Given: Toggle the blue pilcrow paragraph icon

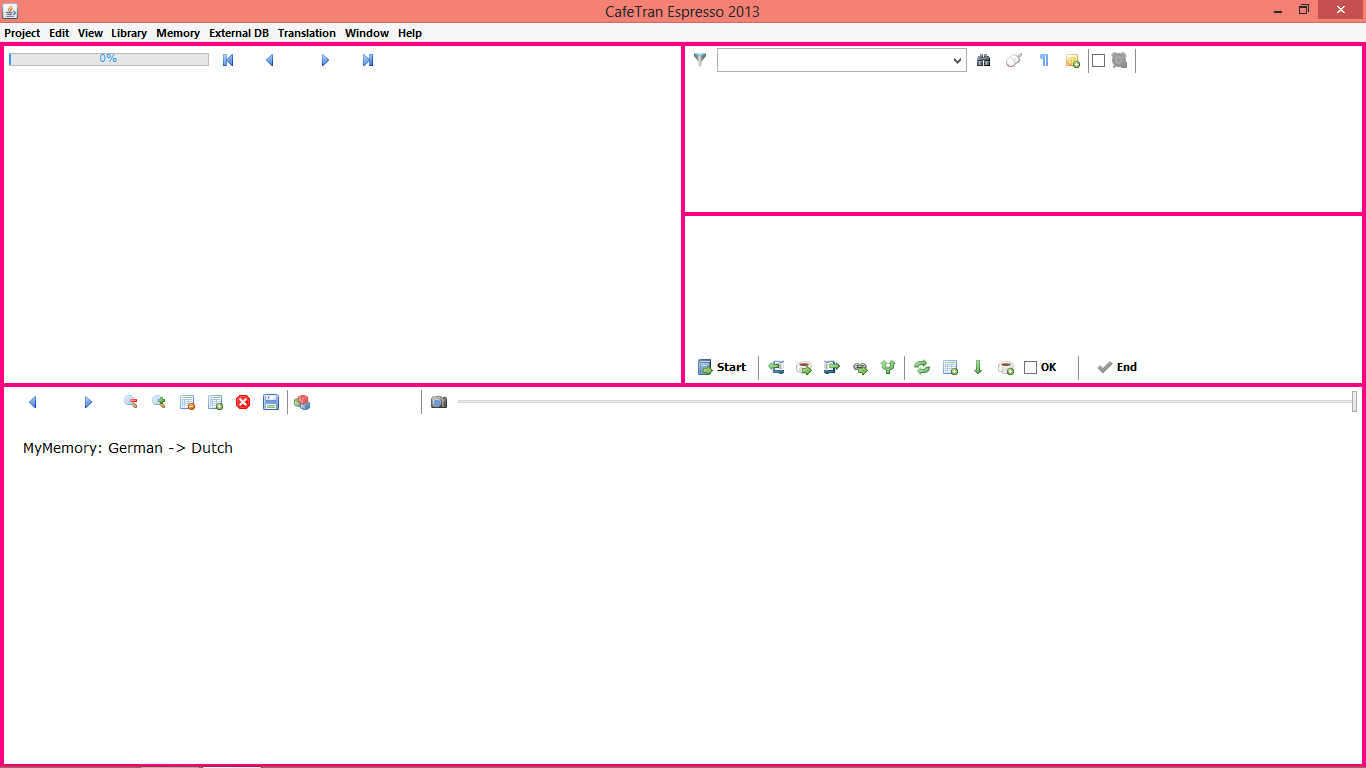Looking at the screenshot, I should pos(1044,60).
